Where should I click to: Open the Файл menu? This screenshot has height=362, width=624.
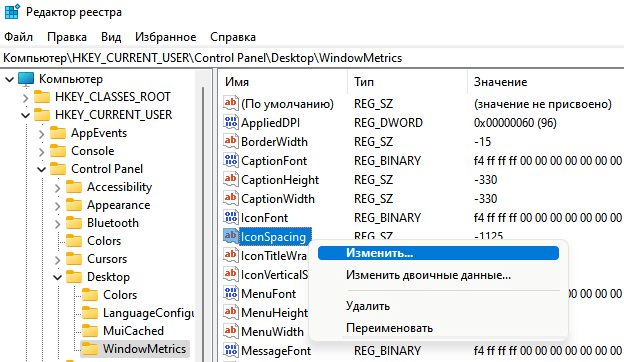point(18,37)
